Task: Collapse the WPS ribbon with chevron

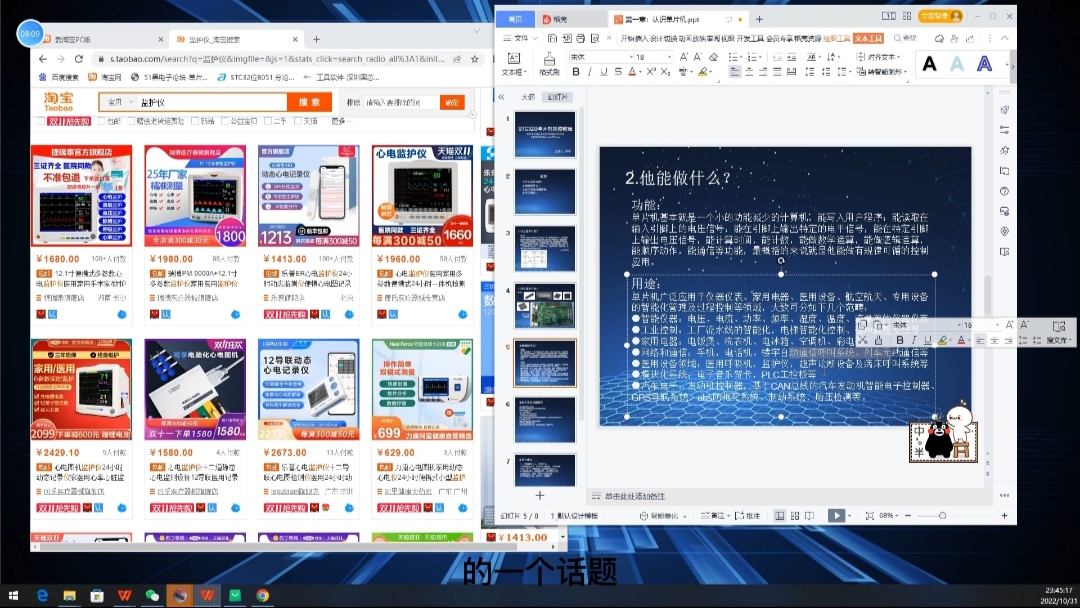Action: coord(1005,39)
